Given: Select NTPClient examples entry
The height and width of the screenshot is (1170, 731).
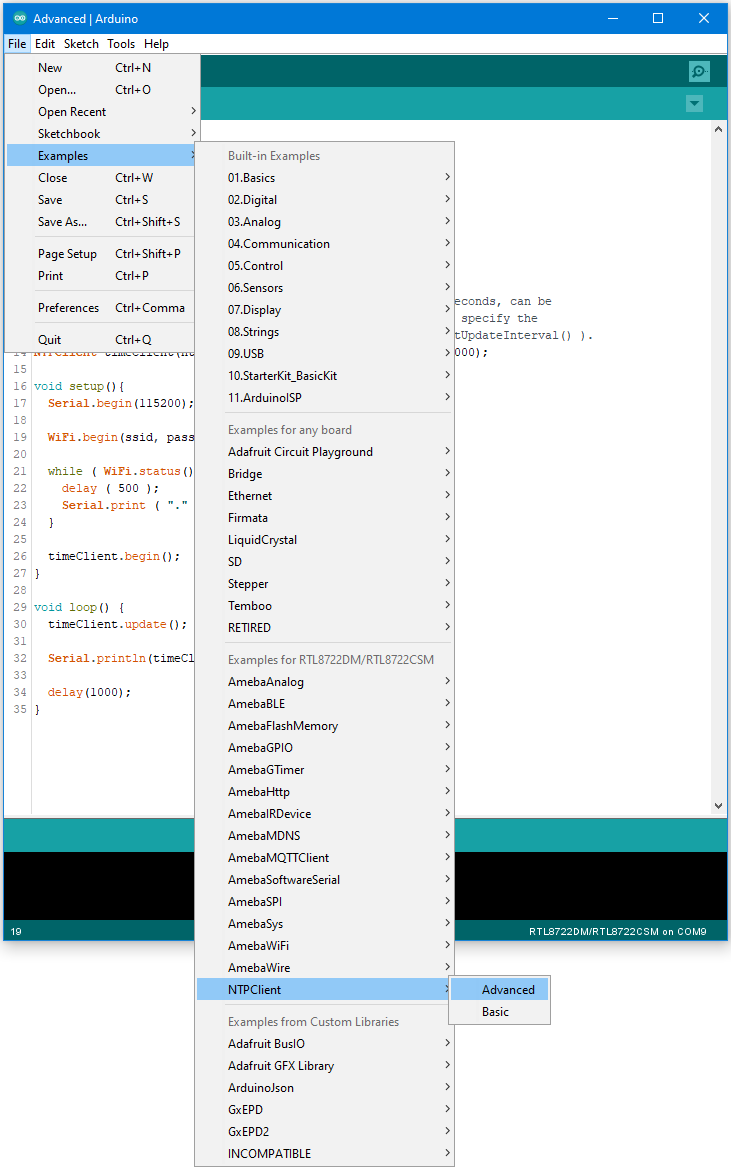Looking at the screenshot, I should 324,990.
